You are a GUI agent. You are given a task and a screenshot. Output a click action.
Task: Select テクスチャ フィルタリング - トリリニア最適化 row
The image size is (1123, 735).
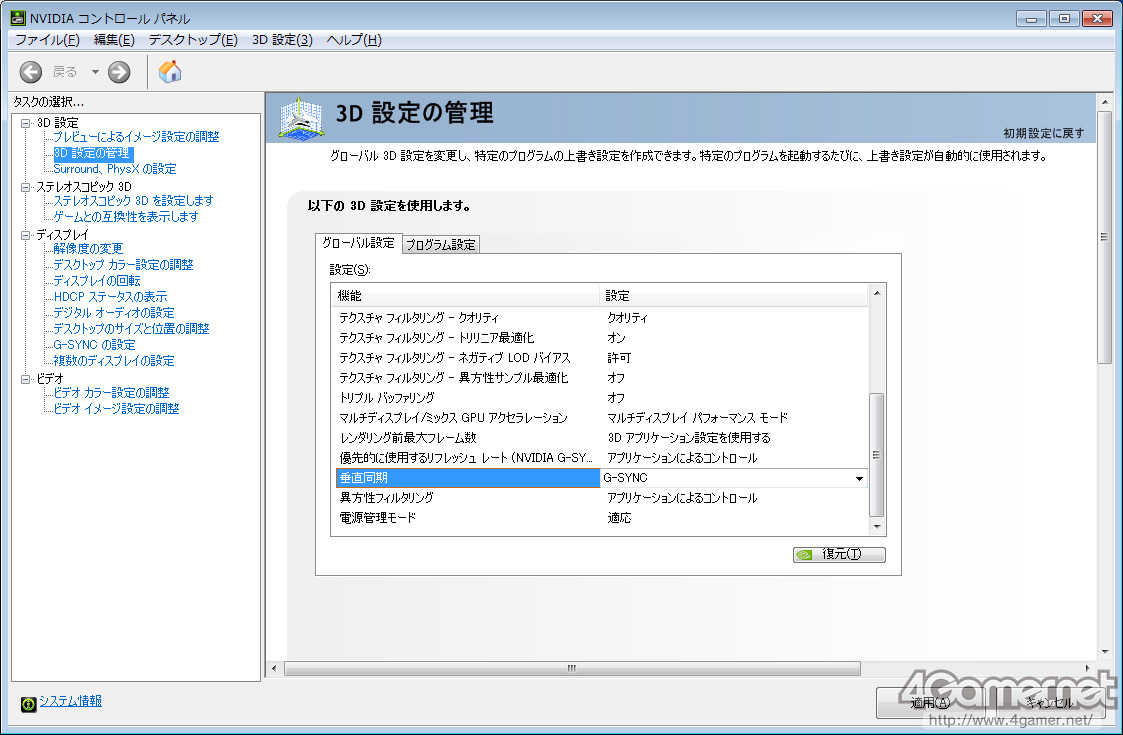(x=602, y=337)
